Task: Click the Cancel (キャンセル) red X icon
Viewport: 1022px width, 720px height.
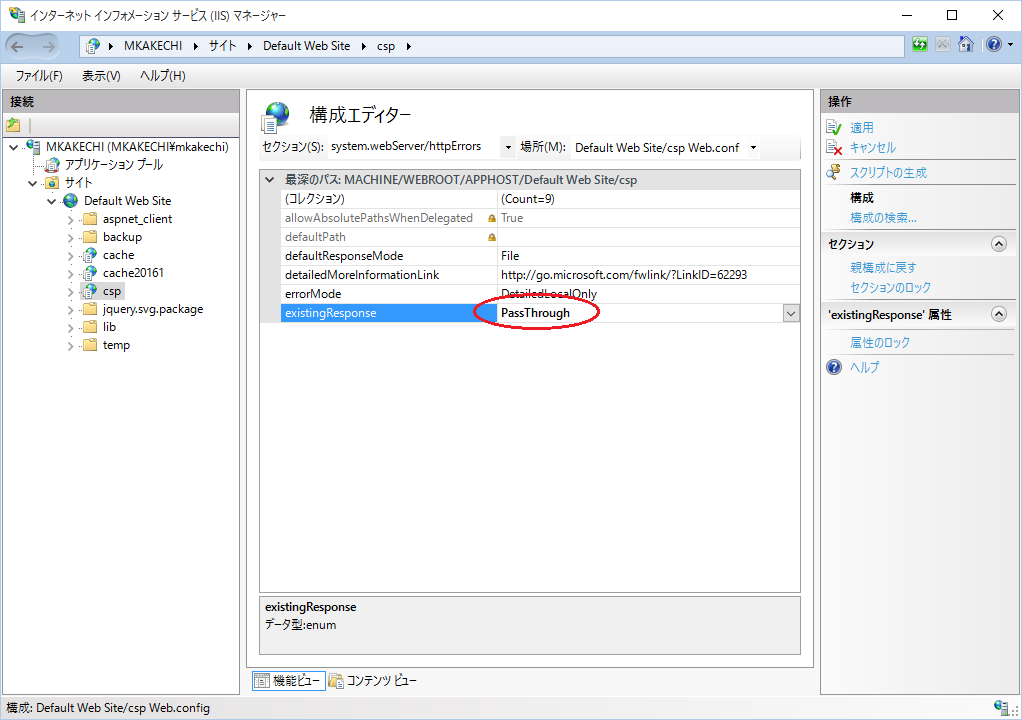Action: [x=834, y=148]
